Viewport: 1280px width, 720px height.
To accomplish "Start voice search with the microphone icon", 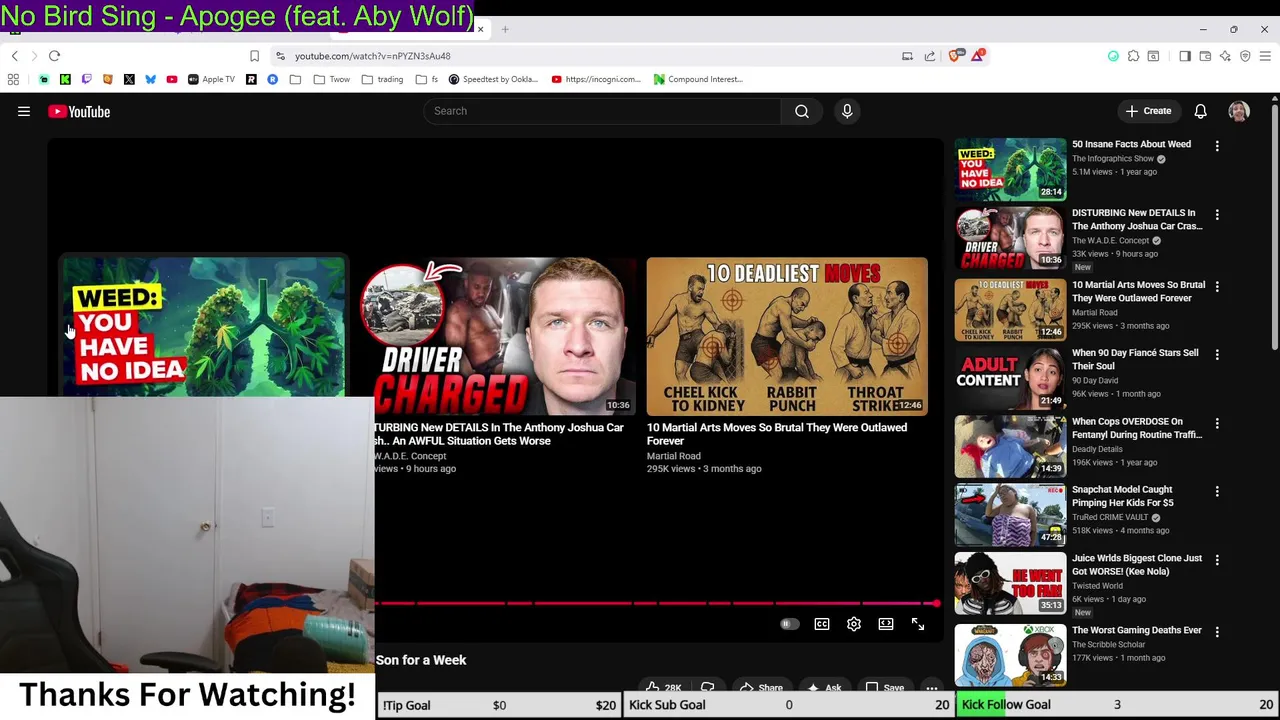I will click(x=847, y=111).
